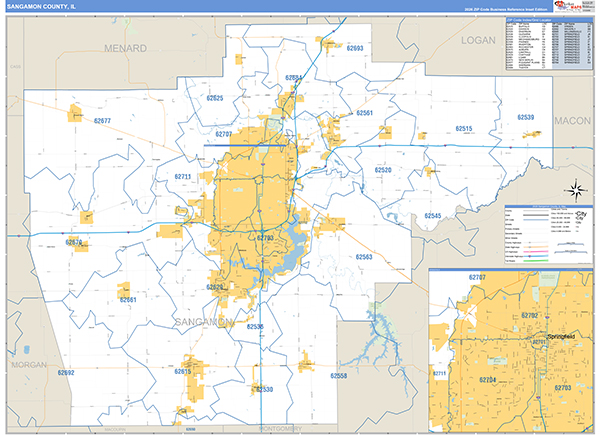The height and width of the screenshot is (435, 600).
Task: Click the MORGAN county label
Action: coord(29,365)
